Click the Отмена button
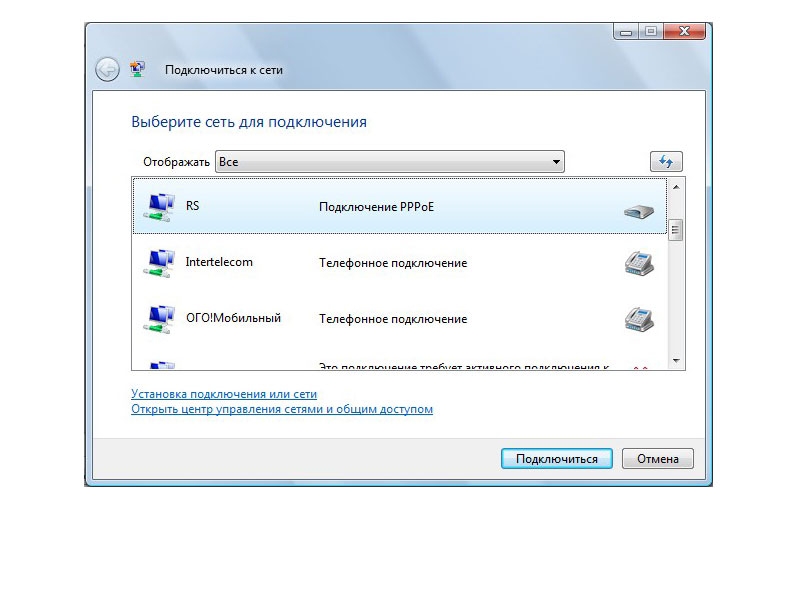 click(658, 459)
